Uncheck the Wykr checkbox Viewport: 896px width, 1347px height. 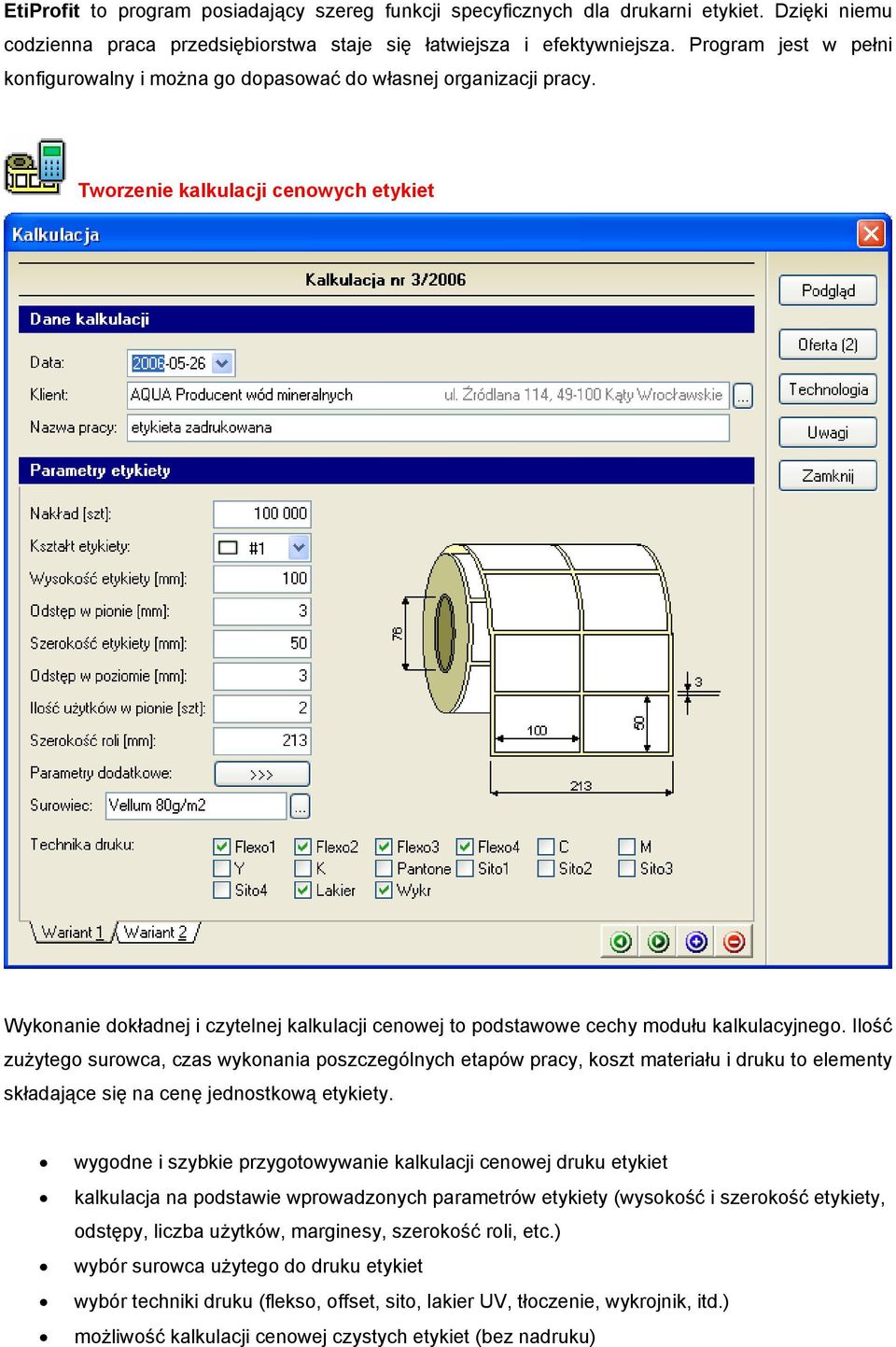tap(384, 891)
